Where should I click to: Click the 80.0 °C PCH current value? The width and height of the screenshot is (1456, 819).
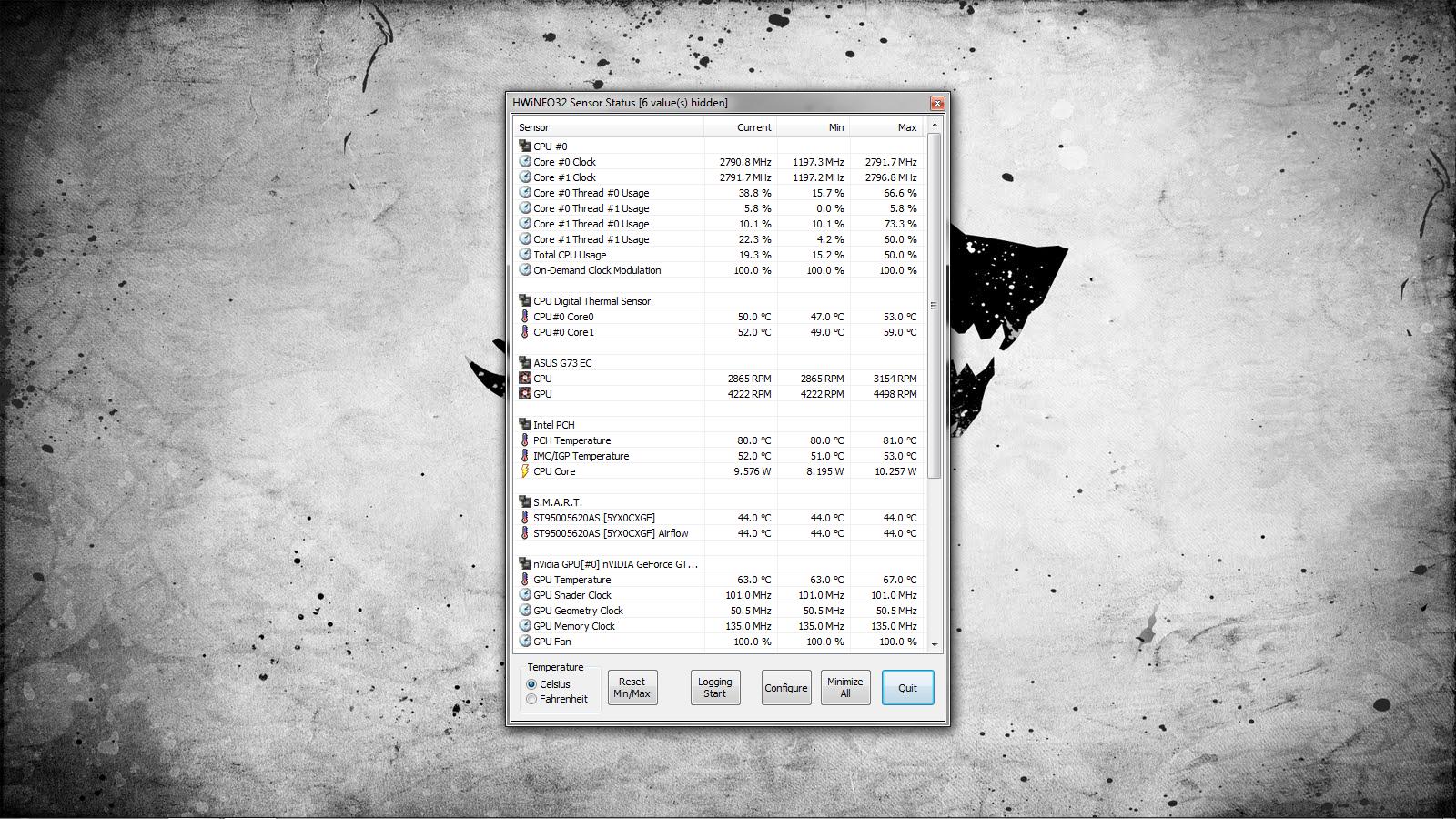click(x=753, y=440)
